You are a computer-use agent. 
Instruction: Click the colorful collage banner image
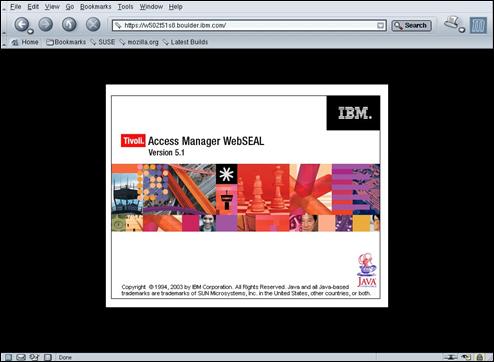[246, 198]
